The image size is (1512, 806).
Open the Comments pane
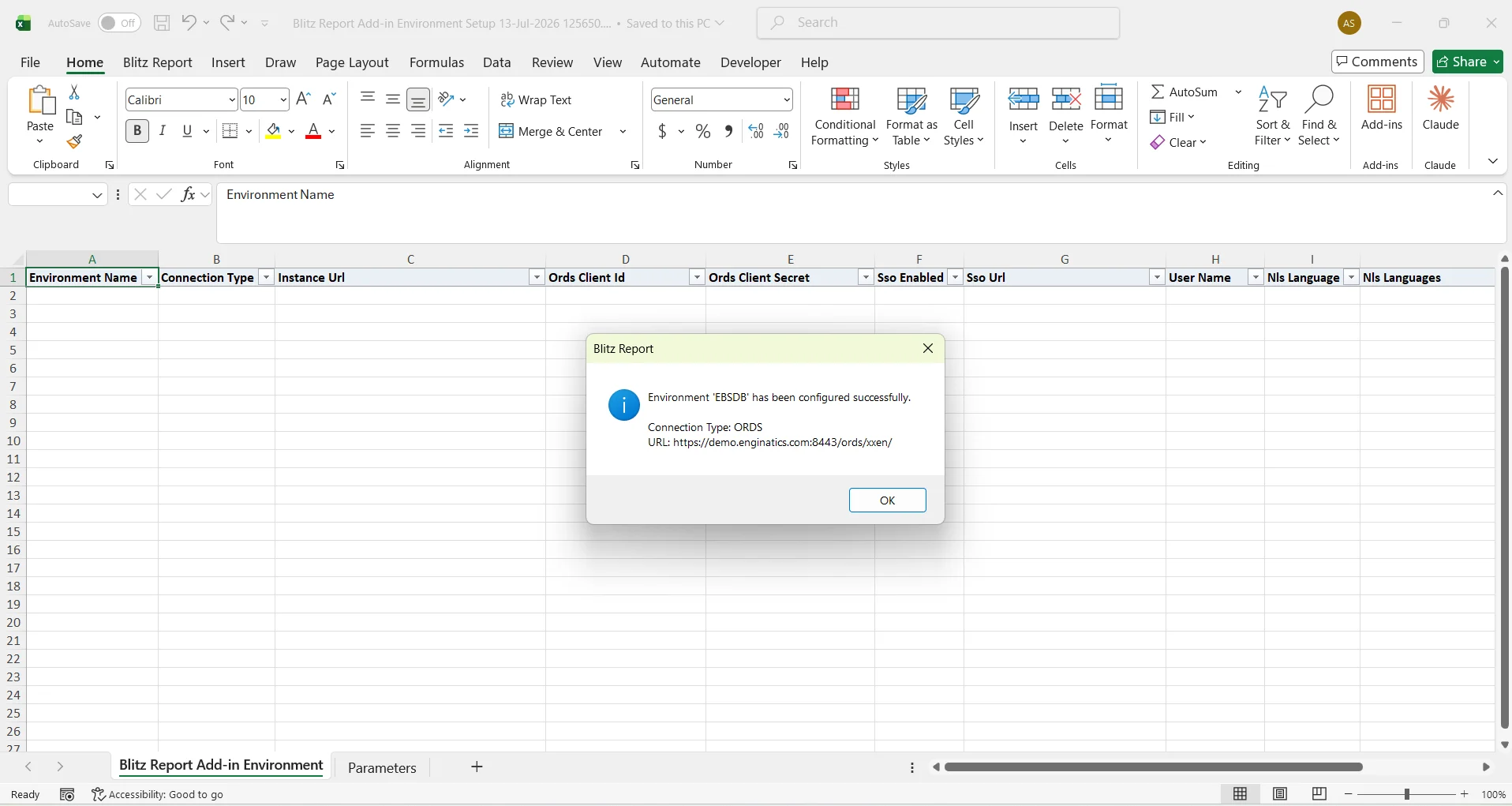click(1378, 62)
